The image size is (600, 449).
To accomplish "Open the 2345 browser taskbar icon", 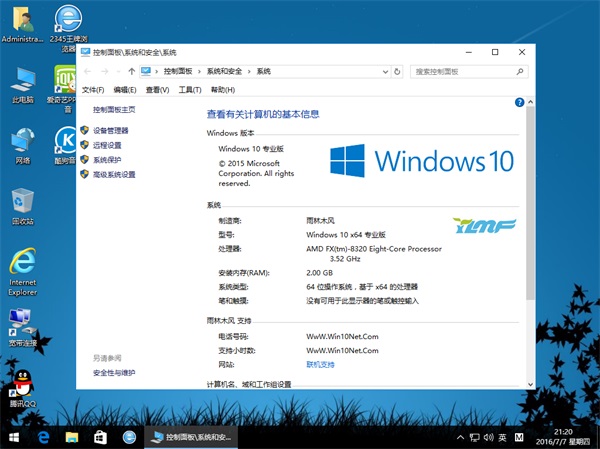I will click(129, 438).
